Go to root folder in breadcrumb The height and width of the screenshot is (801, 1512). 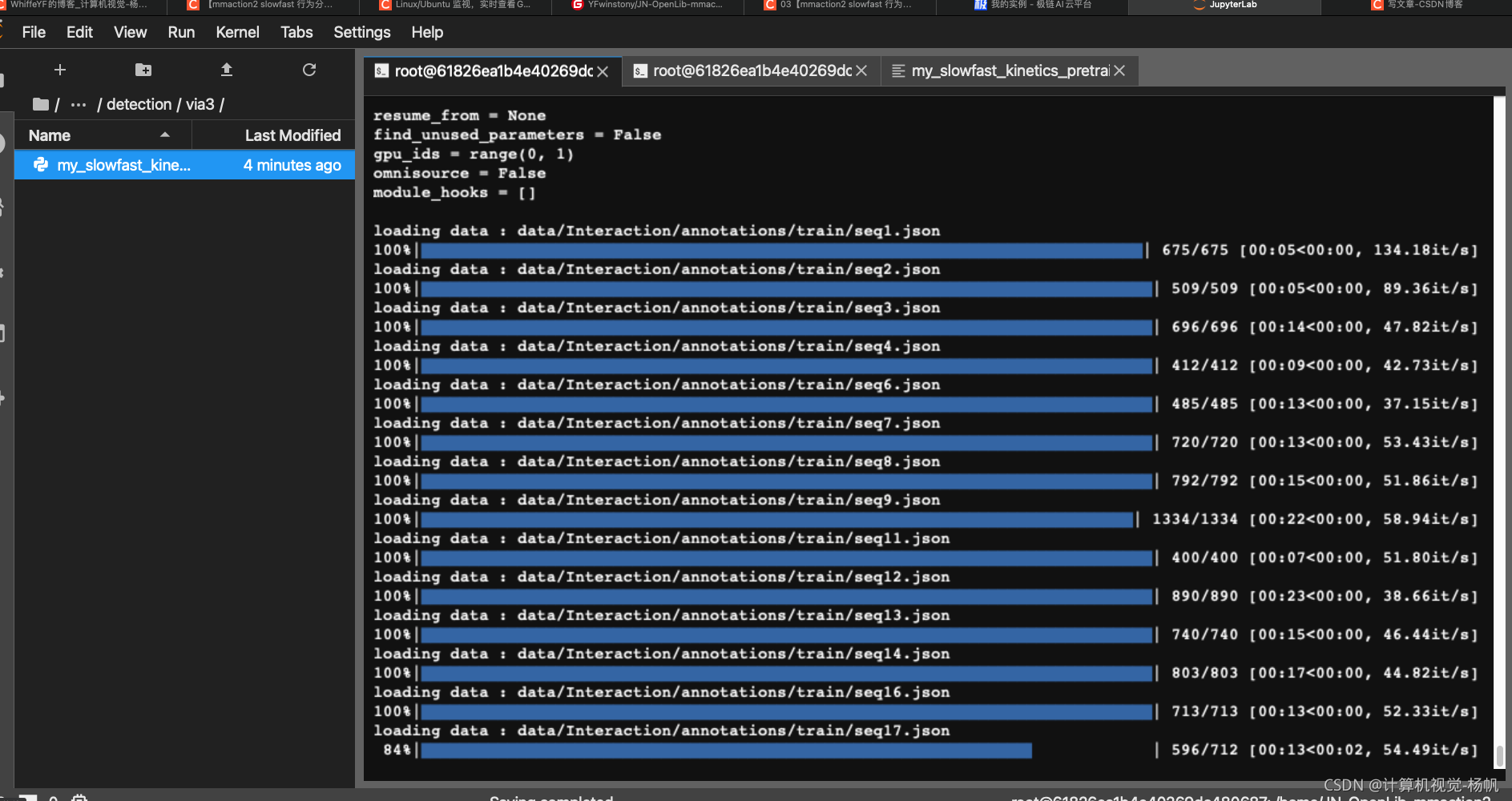point(41,104)
